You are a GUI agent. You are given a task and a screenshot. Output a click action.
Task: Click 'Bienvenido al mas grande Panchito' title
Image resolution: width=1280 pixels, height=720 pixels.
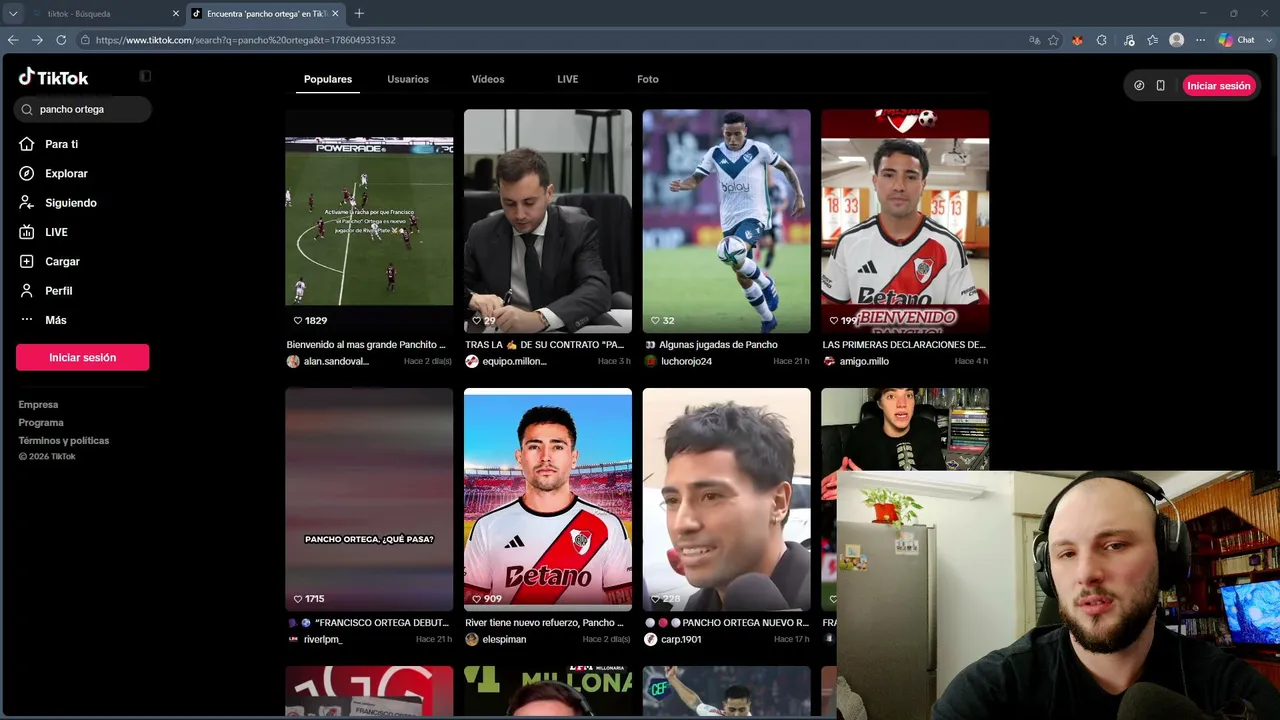click(x=366, y=345)
